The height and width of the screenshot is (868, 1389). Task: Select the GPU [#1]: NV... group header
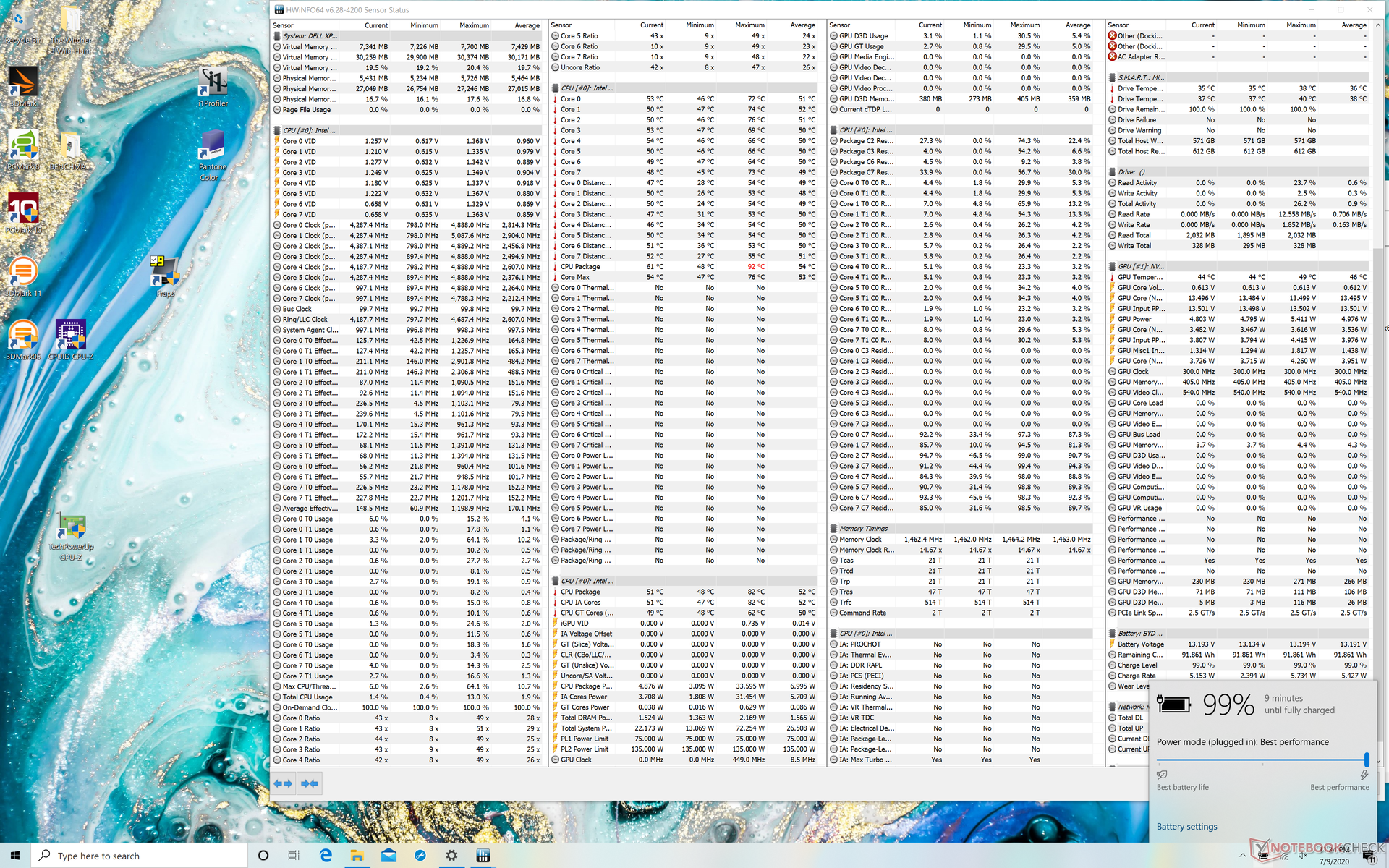[1239, 266]
